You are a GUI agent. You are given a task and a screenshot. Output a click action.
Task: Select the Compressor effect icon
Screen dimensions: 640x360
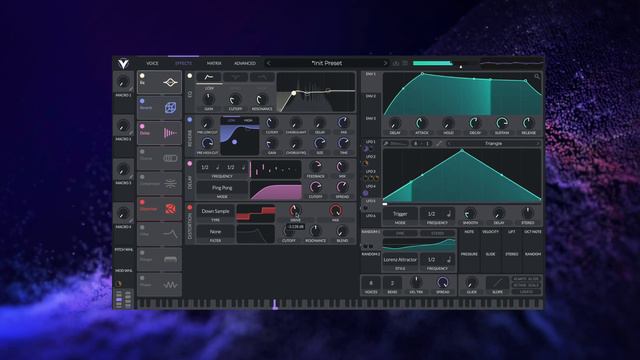click(x=170, y=184)
